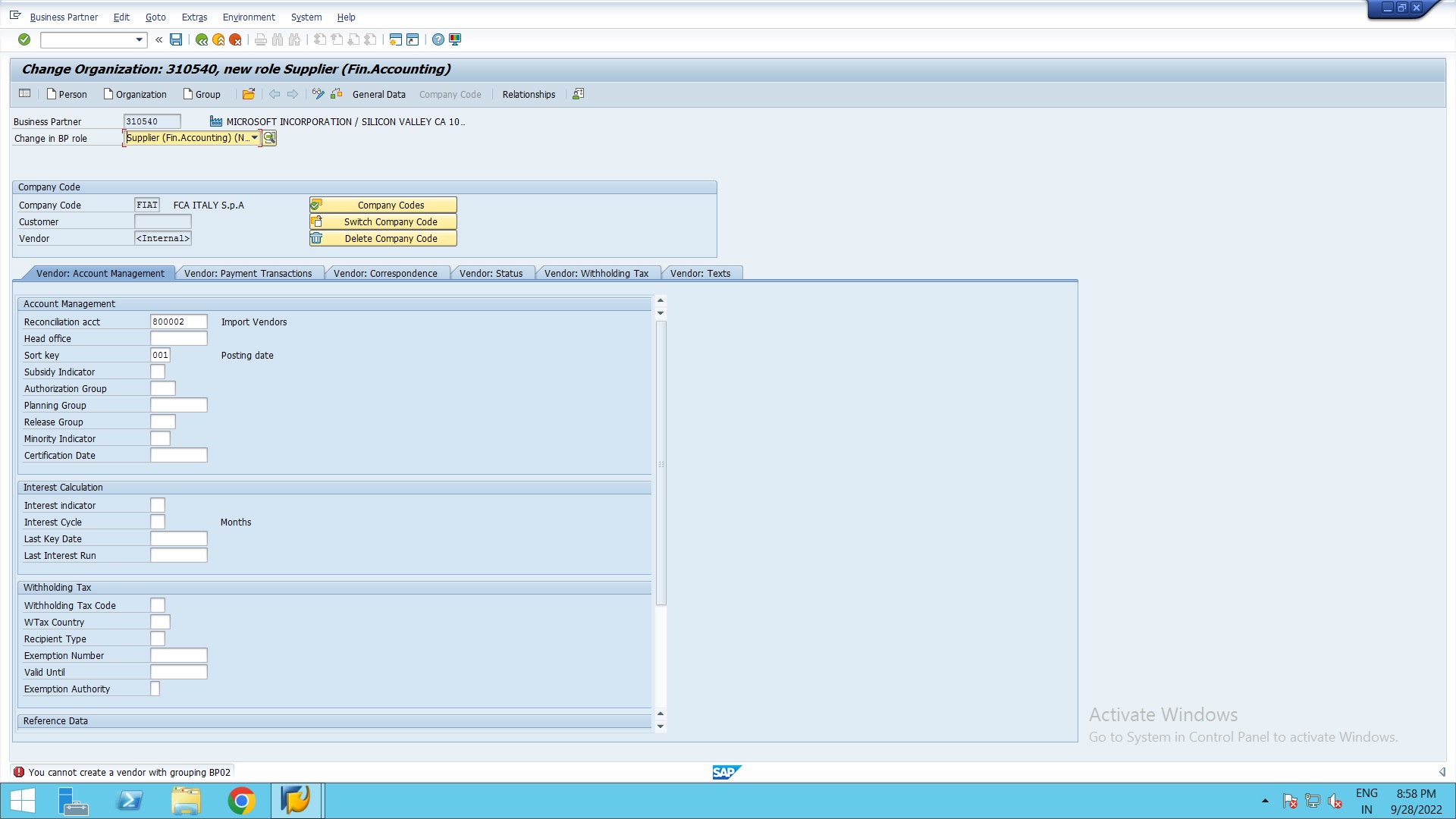Click the green Back arrow icon
Image resolution: width=1456 pixels, height=819 pixels.
pos(202,39)
